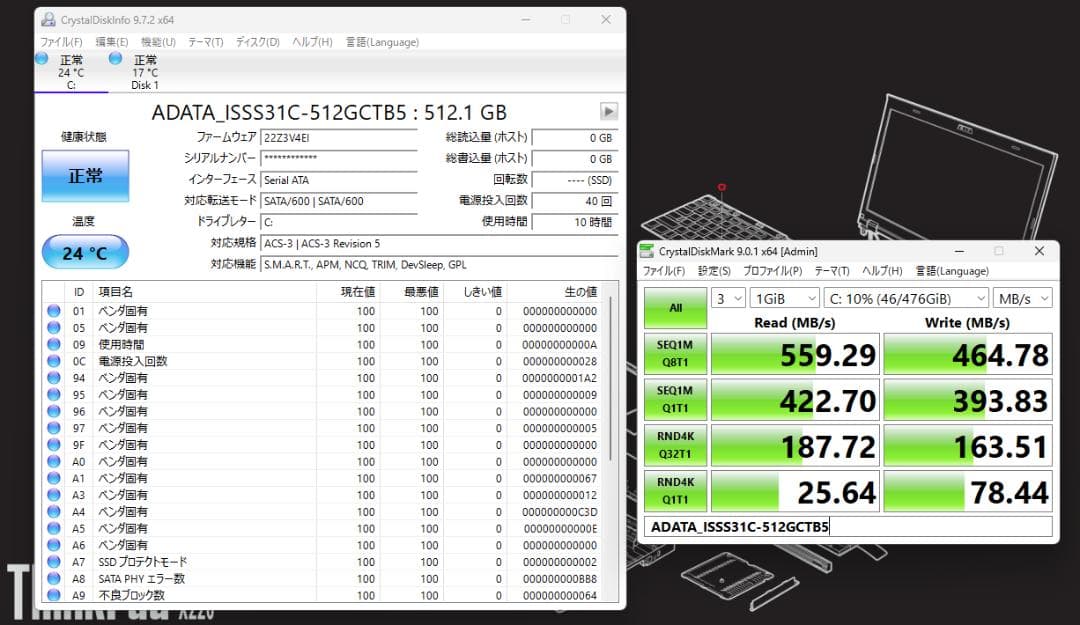Screen dimensions: 1080x625
Task: Open 言語(Language) menu in CrystalDiskMark
Action: 952,271
